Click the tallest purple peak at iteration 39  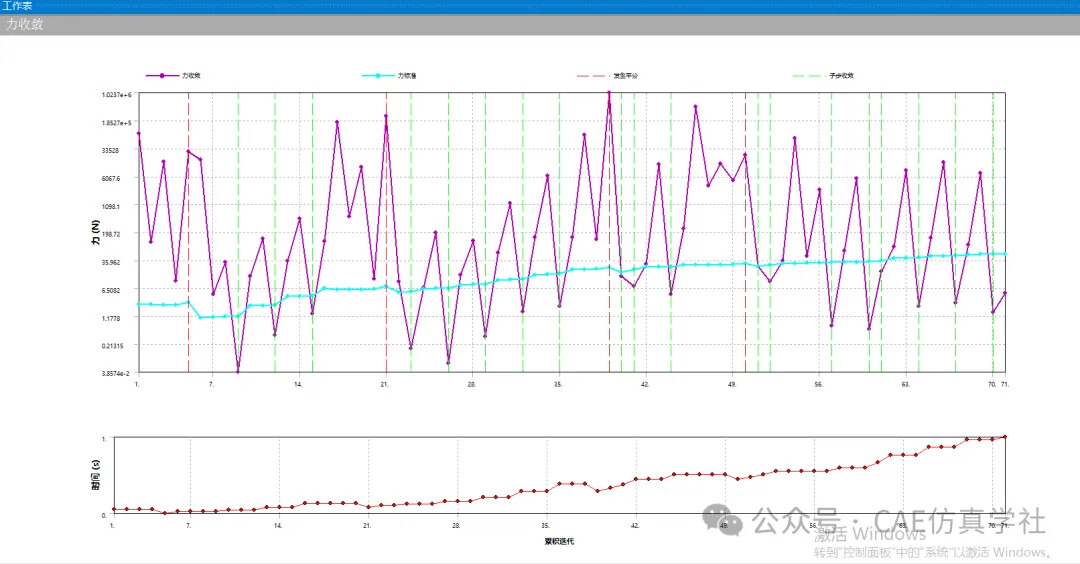(x=609, y=93)
